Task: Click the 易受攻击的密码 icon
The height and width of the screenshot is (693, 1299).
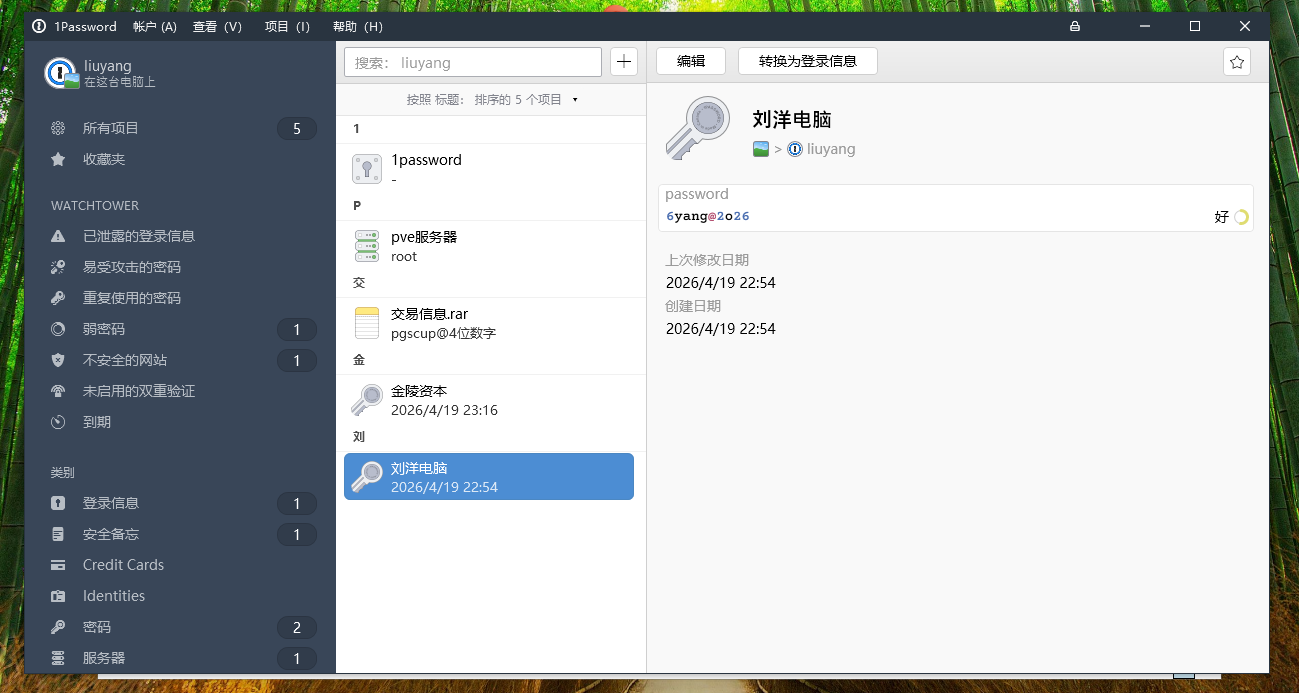Action: (x=58, y=267)
